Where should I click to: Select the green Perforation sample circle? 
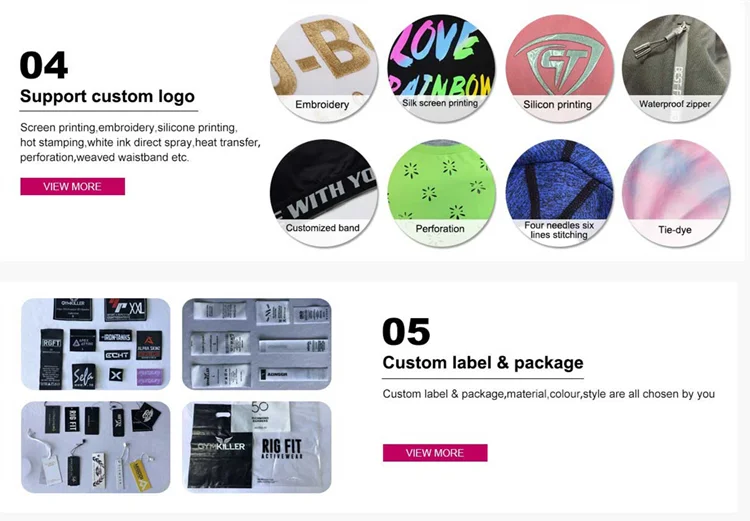pyautogui.click(x=441, y=192)
